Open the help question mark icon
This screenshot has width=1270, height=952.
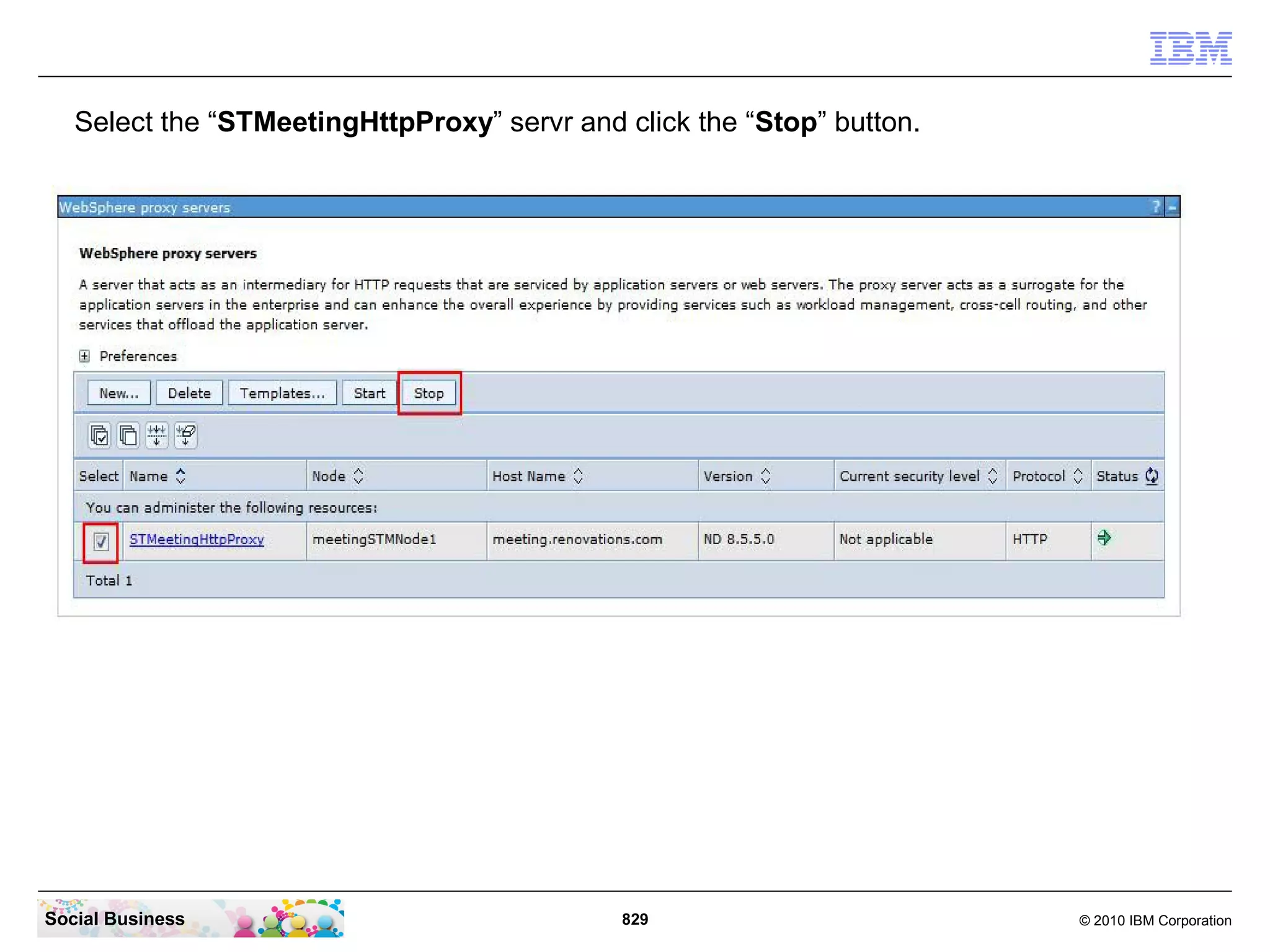1156,207
